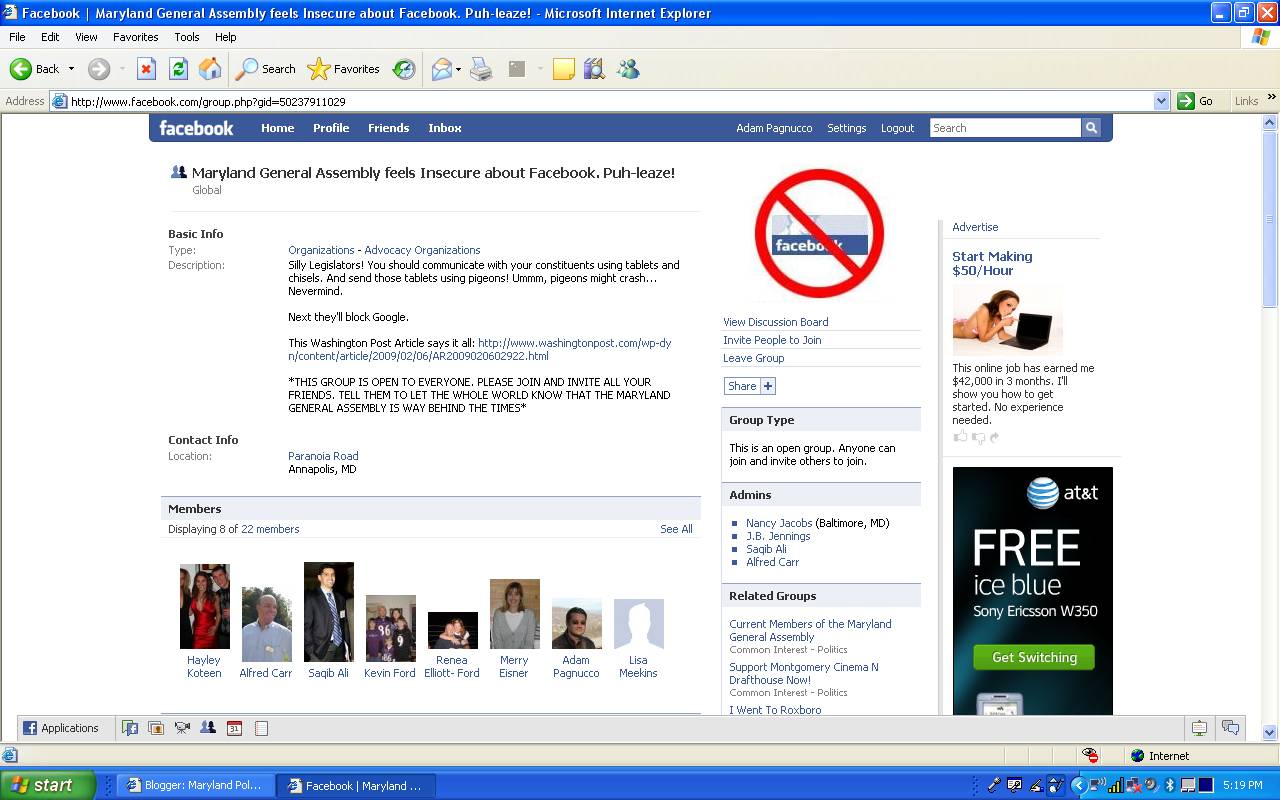Open the Favorites menu in the menu bar
The width and height of the screenshot is (1280, 800).
tap(136, 37)
